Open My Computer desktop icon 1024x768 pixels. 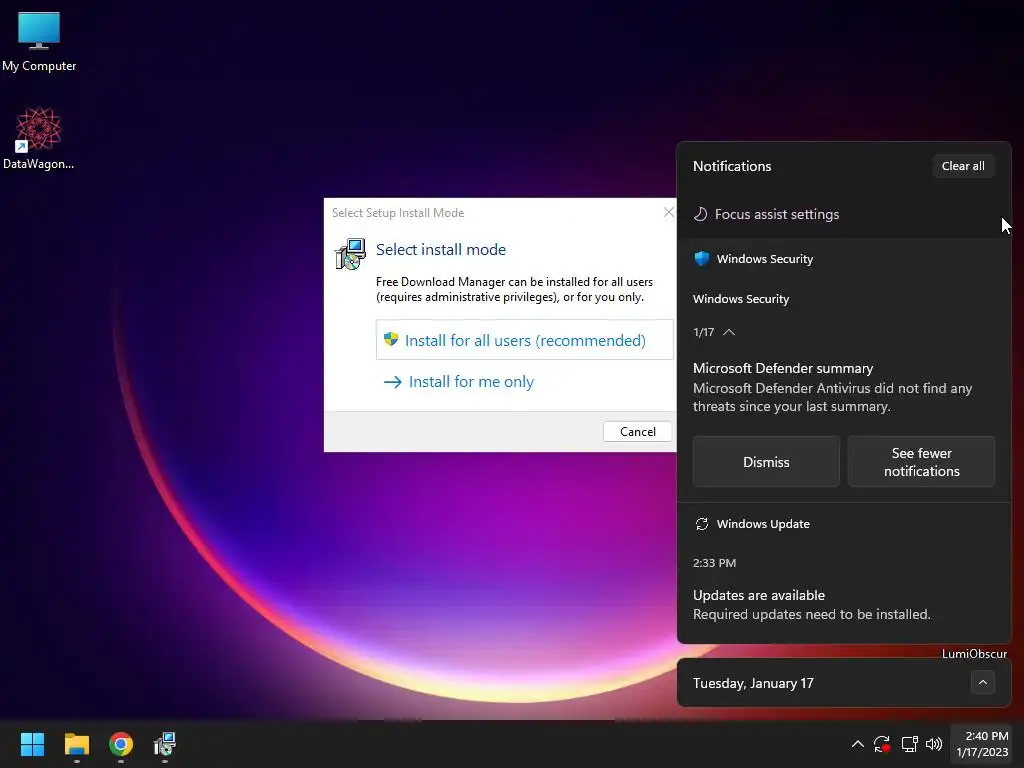[x=39, y=42]
